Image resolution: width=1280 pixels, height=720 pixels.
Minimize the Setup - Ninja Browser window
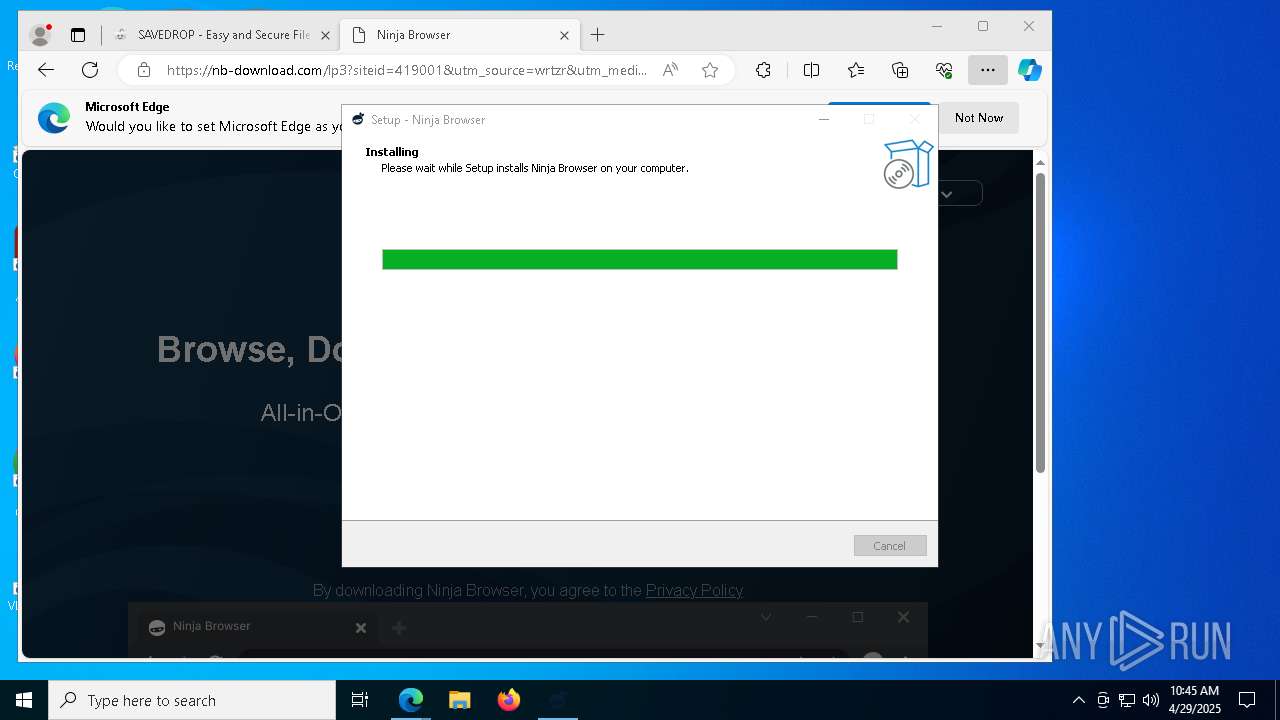point(824,119)
